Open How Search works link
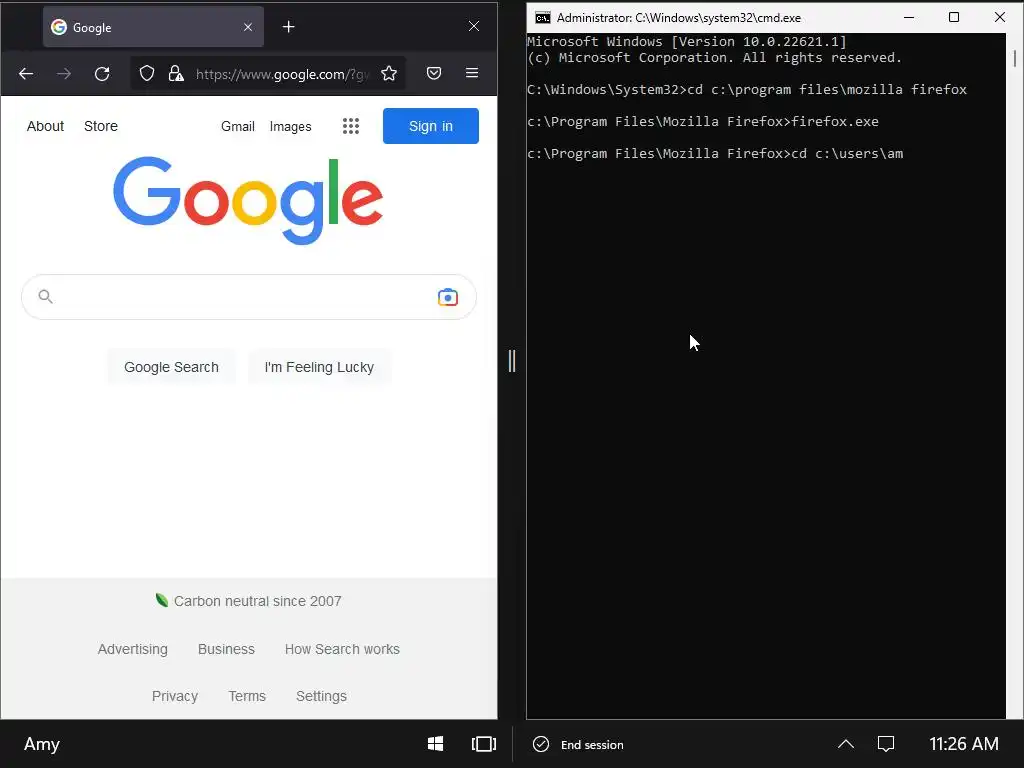Image resolution: width=1024 pixels, height=768 pixels. [x=342, y=649]
